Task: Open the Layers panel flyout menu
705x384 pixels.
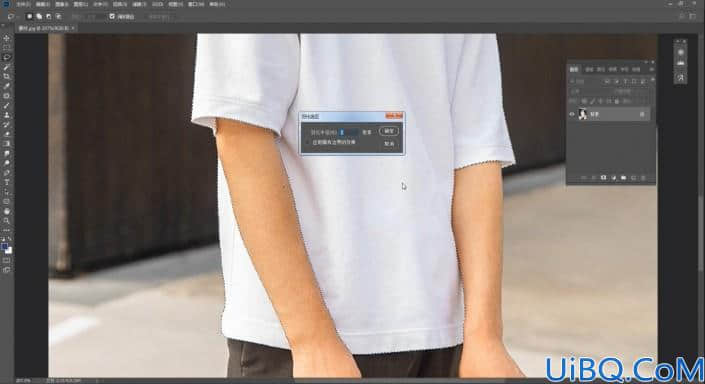Action: coord(651,70)
